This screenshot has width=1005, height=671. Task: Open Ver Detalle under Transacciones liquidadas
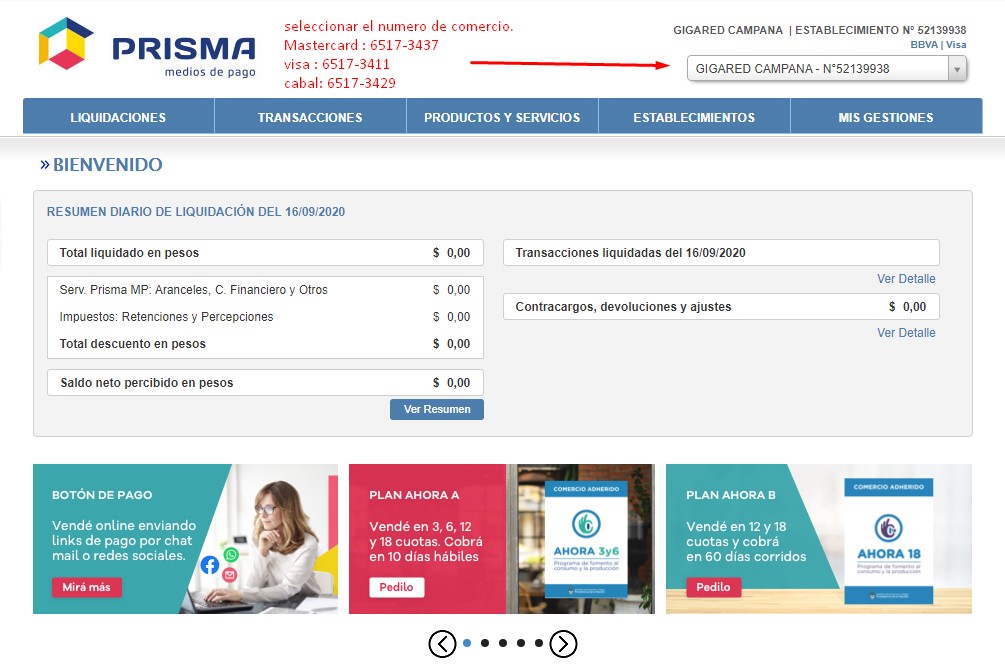click(x=906, y=279)
